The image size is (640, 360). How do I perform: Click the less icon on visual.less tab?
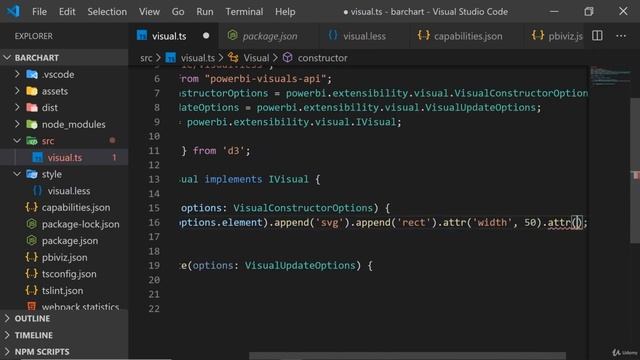coord(333,36)
